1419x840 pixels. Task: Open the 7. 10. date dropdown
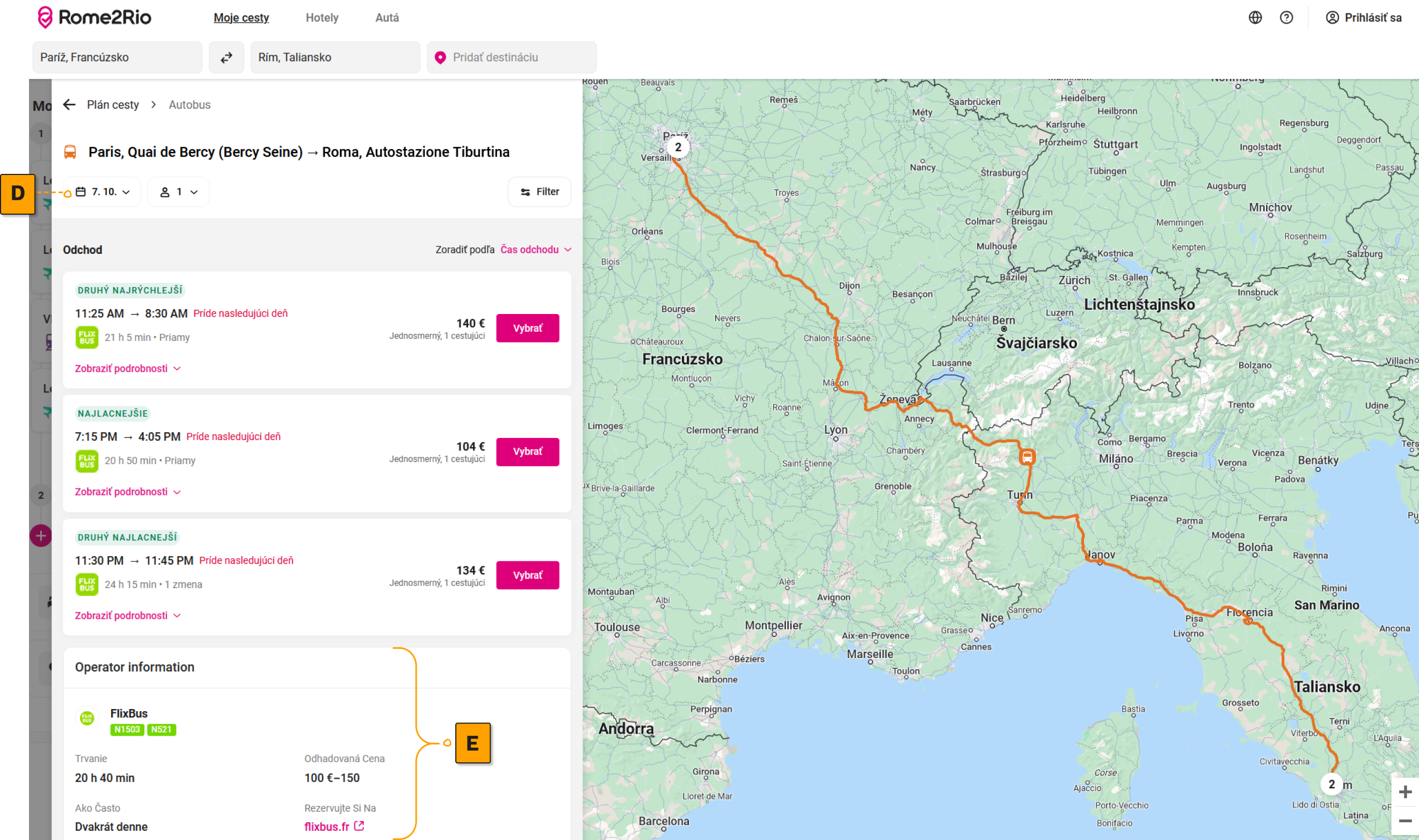pyautogui.click(x=103, y=192)
